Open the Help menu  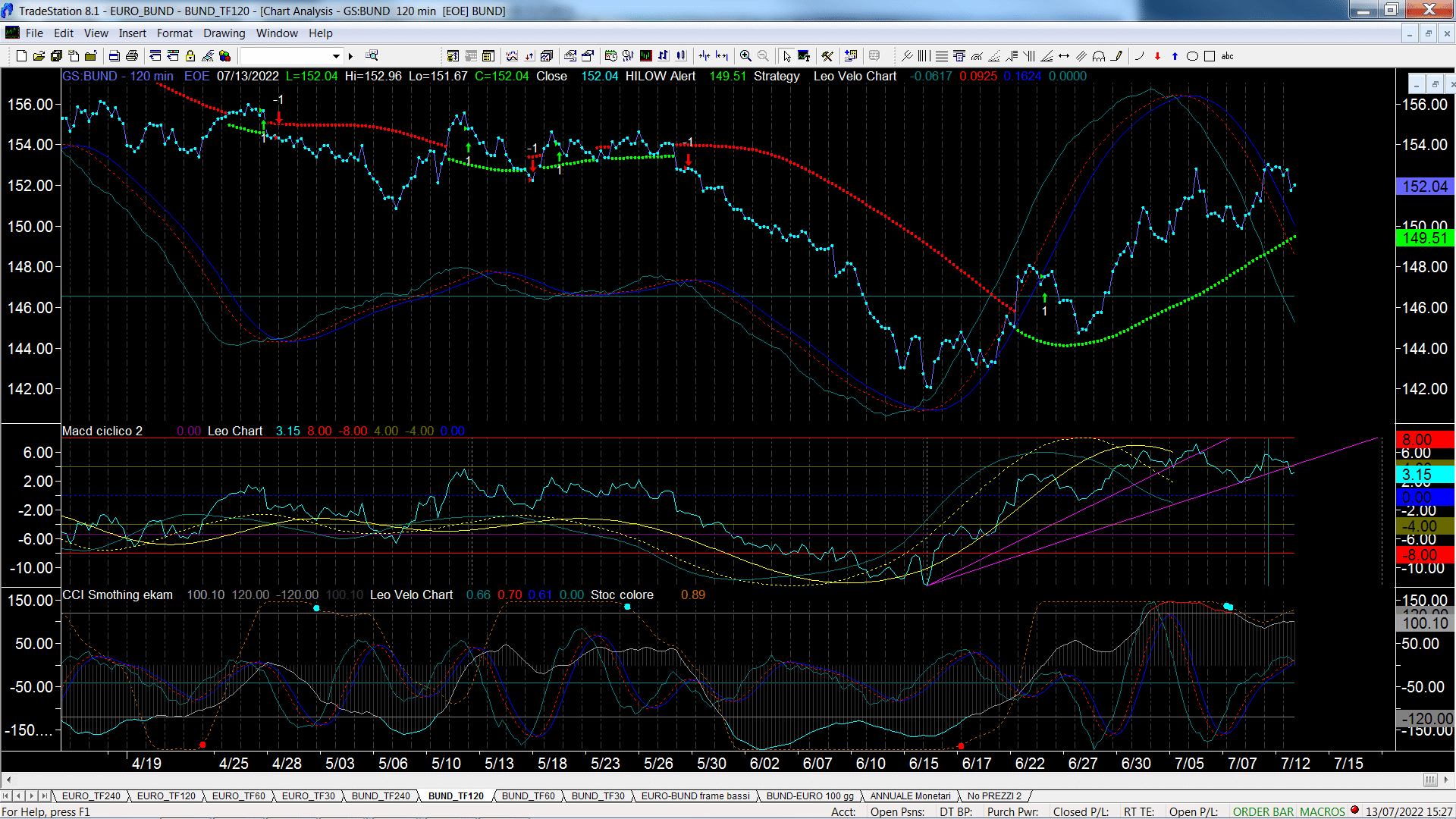click(x=320, y=33)
